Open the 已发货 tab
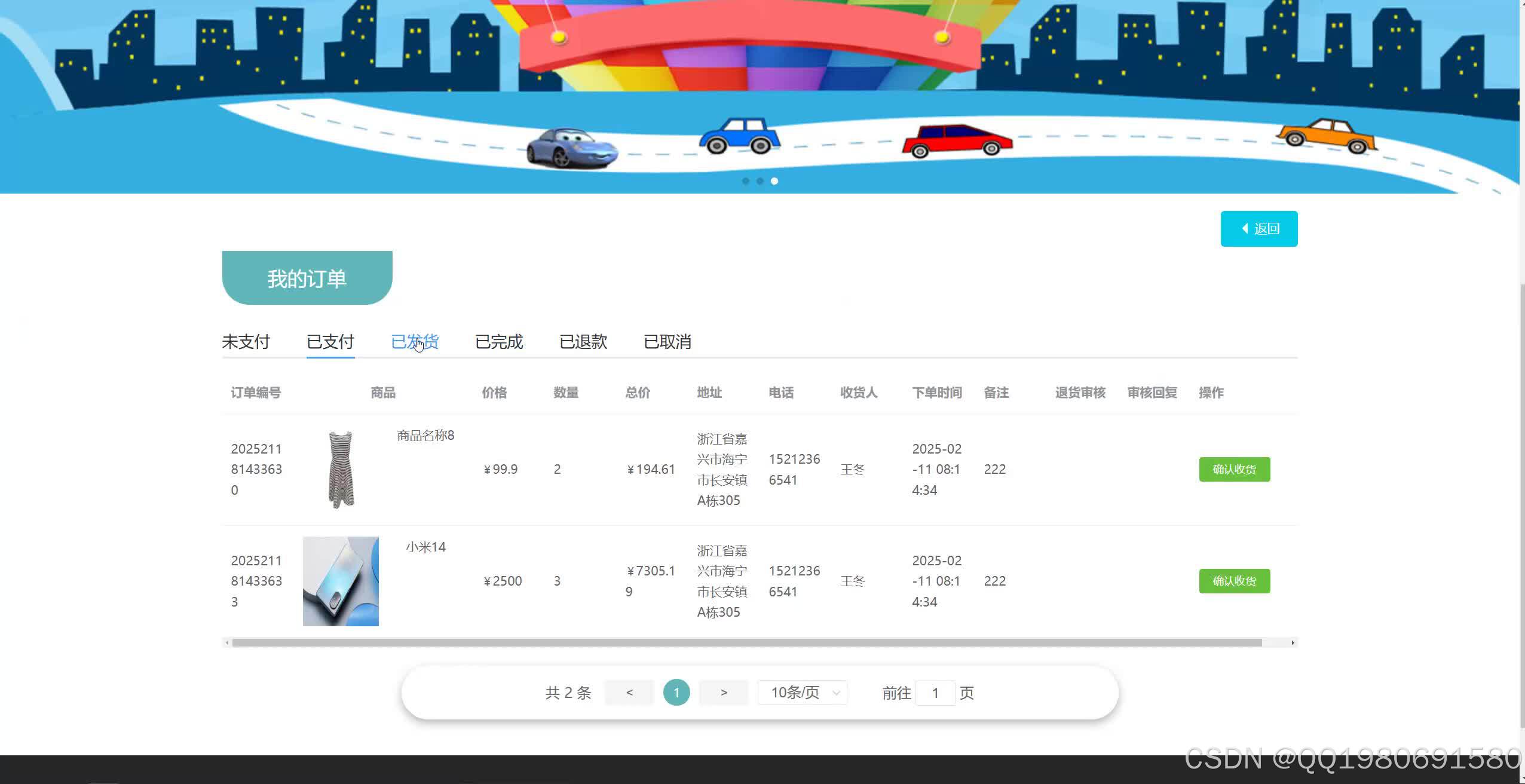 (415, 341)
